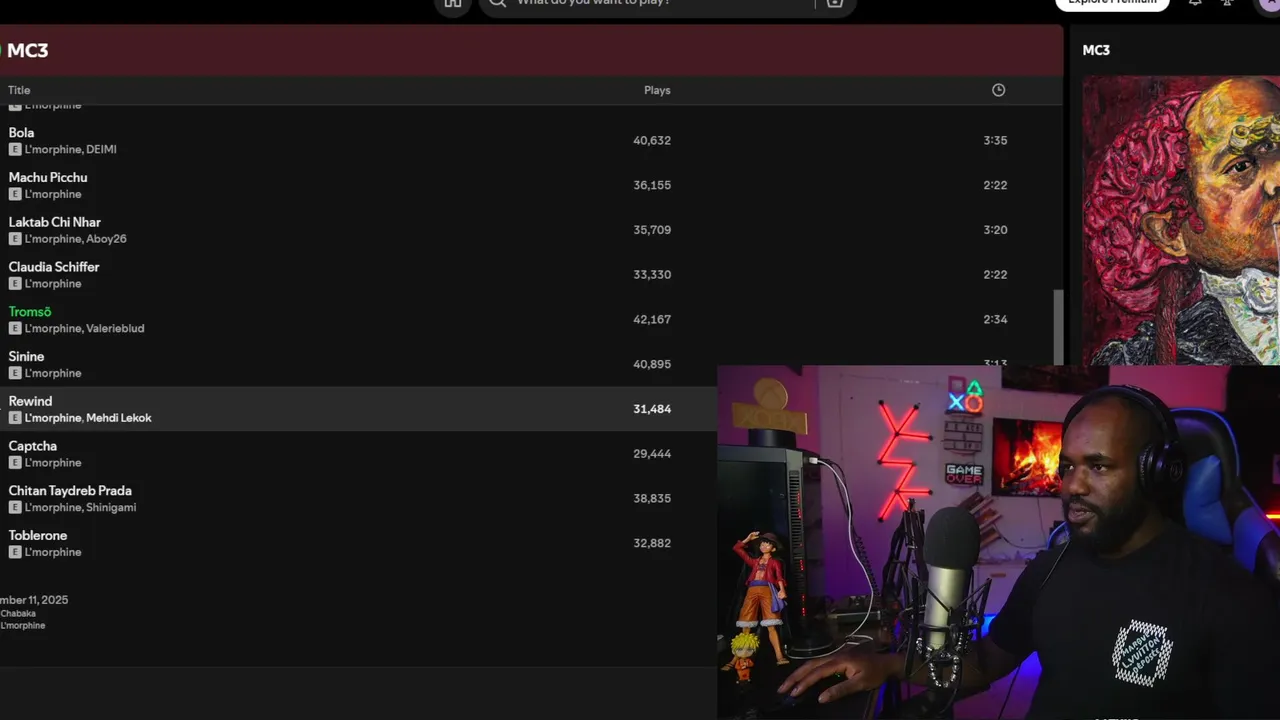Screen dimensions: 1280x720
Task: Click the Chabaka label text in footer
Action: 18,613
